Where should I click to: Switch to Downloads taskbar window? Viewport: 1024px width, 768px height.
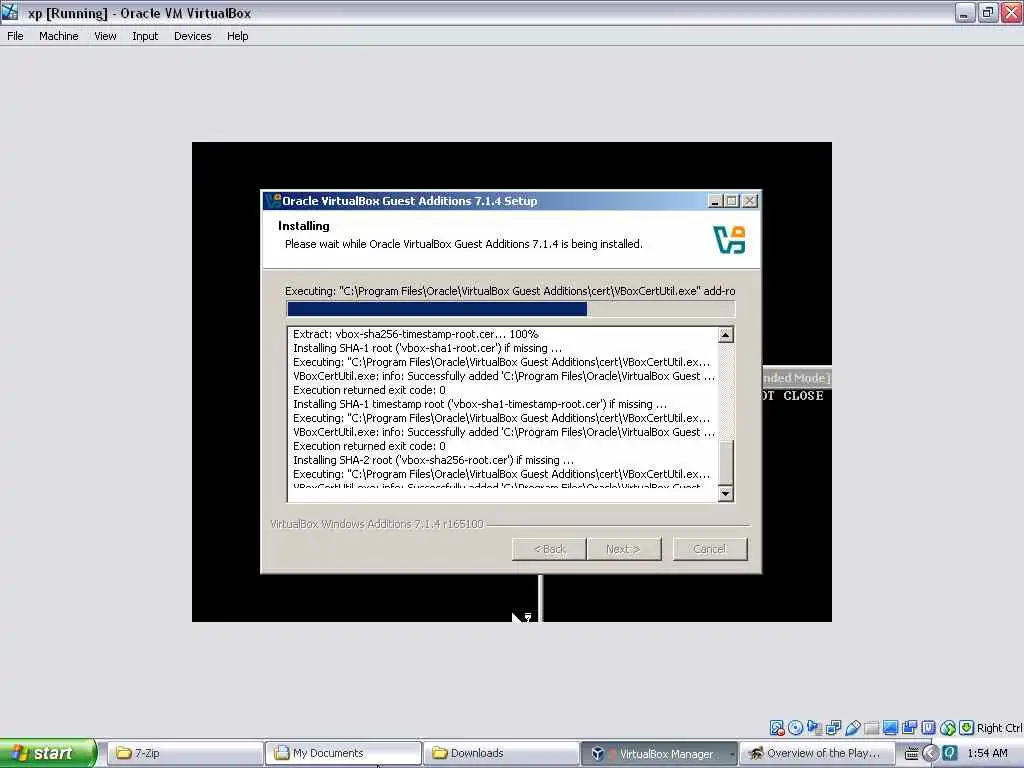502,753
